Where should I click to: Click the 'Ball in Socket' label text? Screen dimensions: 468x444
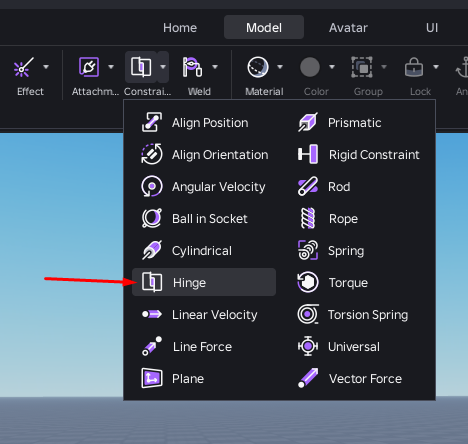tap(210, 219)
